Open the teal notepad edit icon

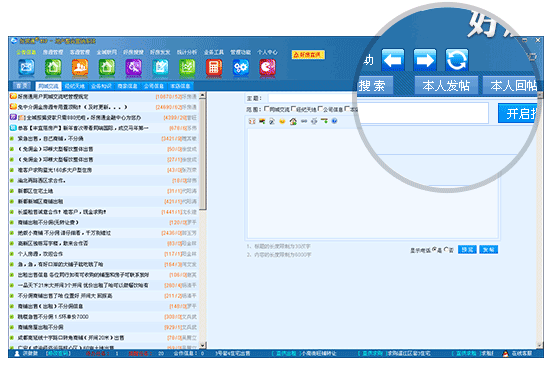pos(160,68)
